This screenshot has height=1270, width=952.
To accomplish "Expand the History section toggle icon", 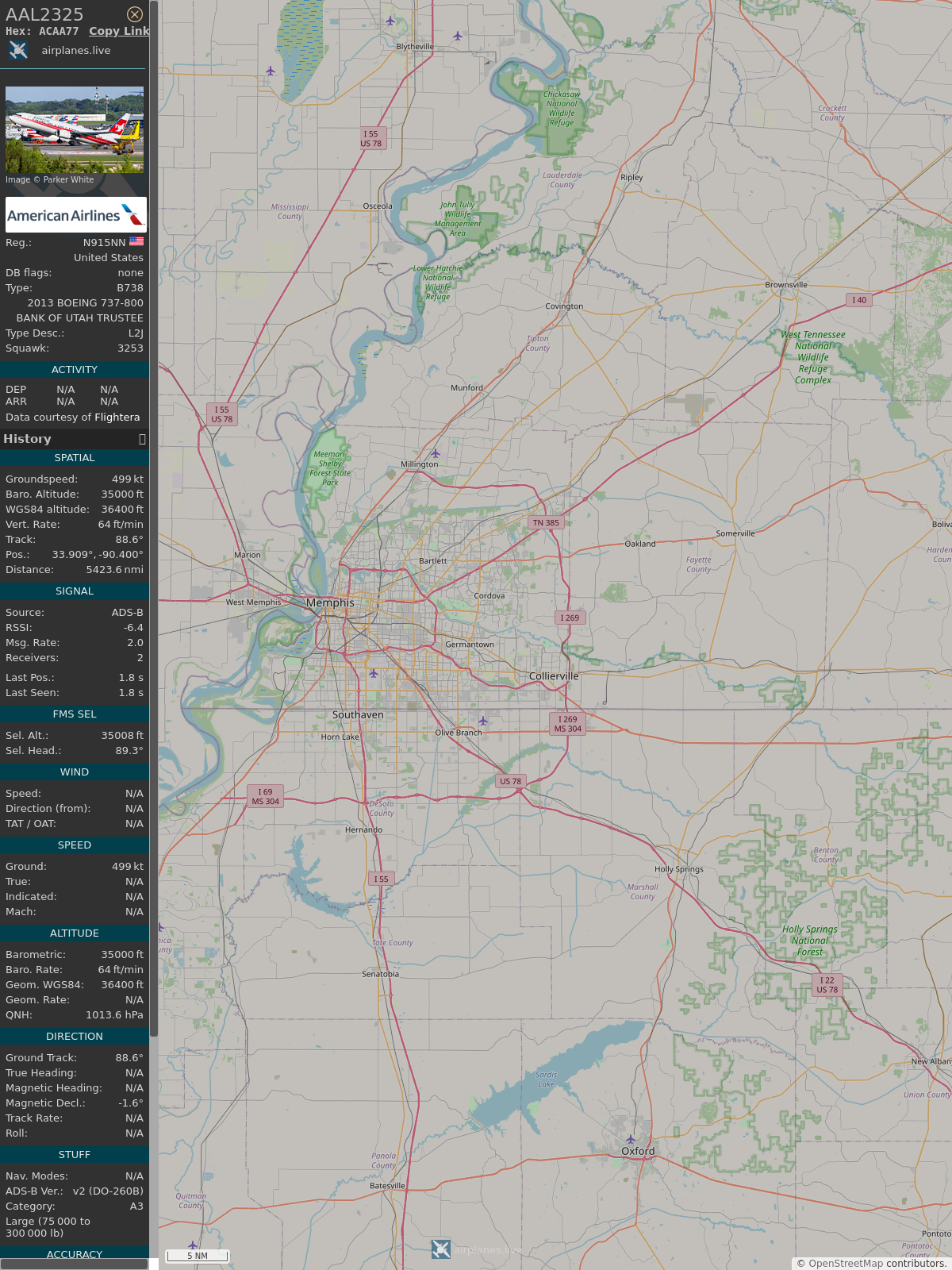I will [142, 439].
